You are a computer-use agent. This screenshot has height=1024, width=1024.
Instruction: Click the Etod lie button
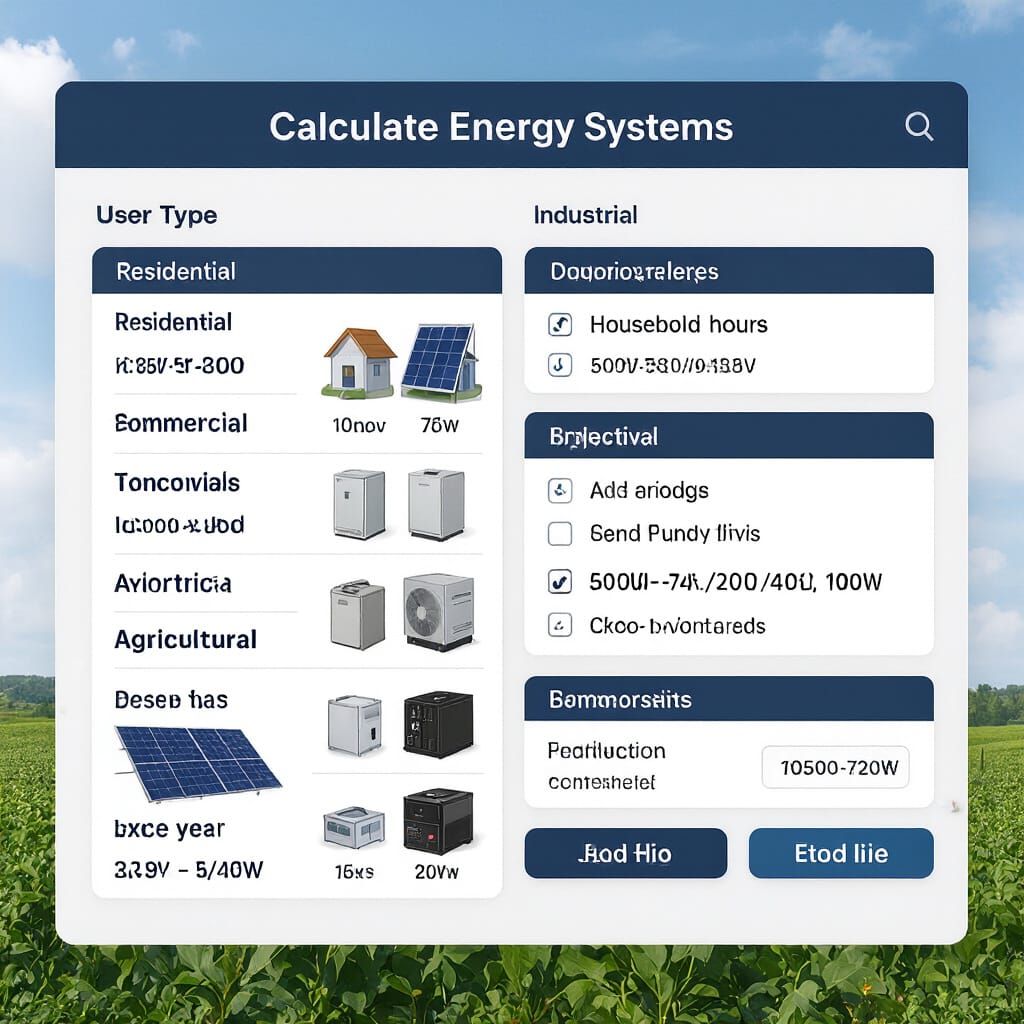coord(840,853)
